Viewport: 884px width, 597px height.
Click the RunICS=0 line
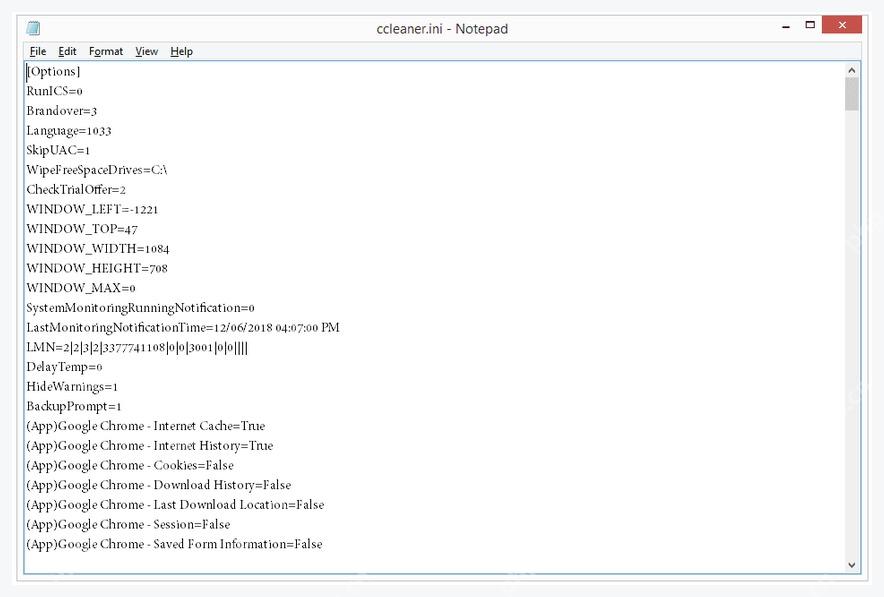(55, 91)
